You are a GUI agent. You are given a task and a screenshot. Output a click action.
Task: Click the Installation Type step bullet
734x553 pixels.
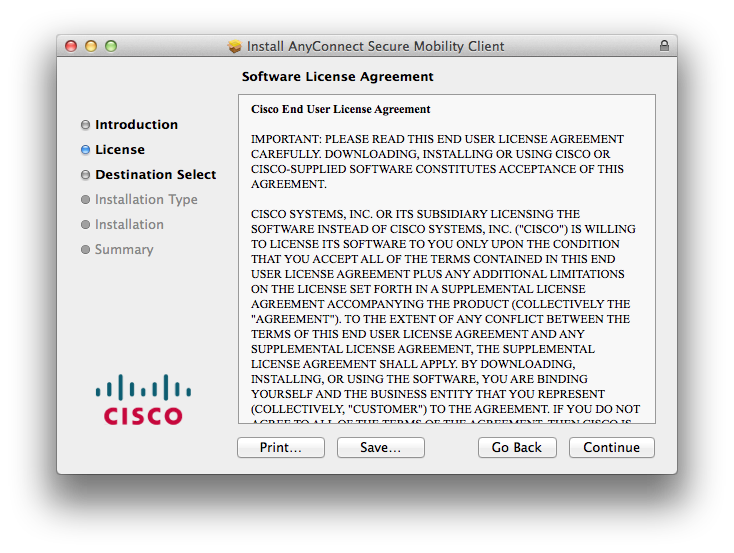[85, 199]
